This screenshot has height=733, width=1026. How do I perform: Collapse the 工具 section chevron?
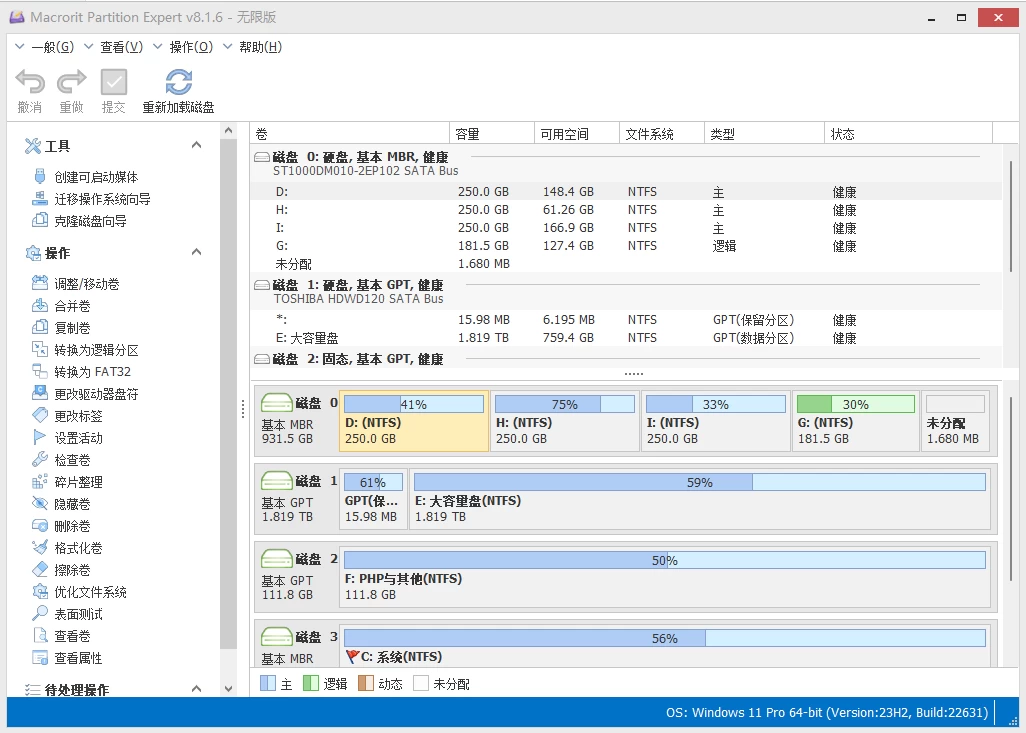coord(197,146)
